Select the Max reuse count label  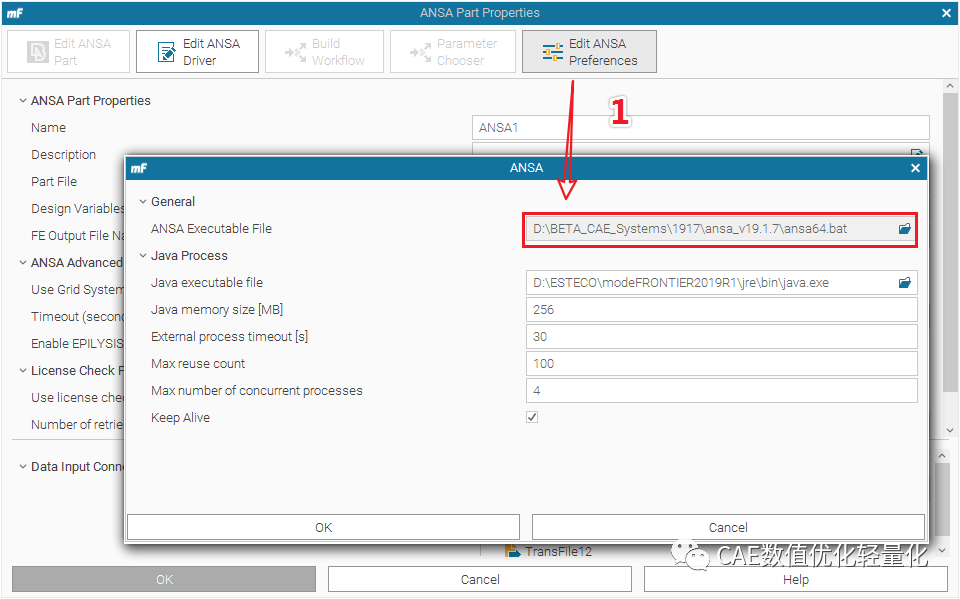pos(198,364)
